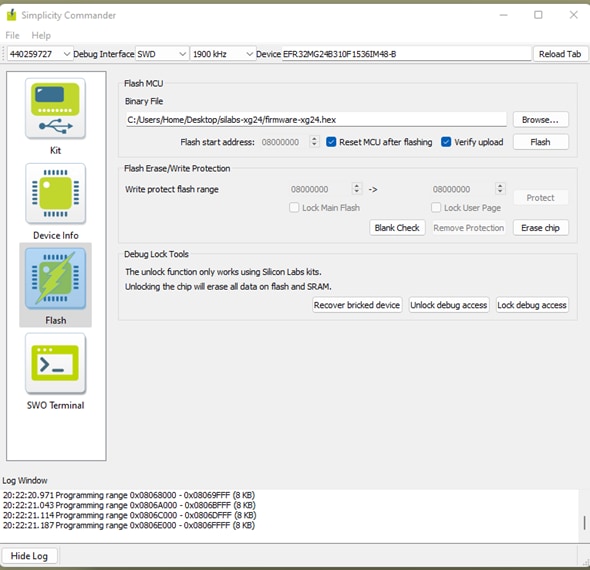Select the Device Info chip icon
This screenshot has height=570, width=590.
click(x=55, y=193)
